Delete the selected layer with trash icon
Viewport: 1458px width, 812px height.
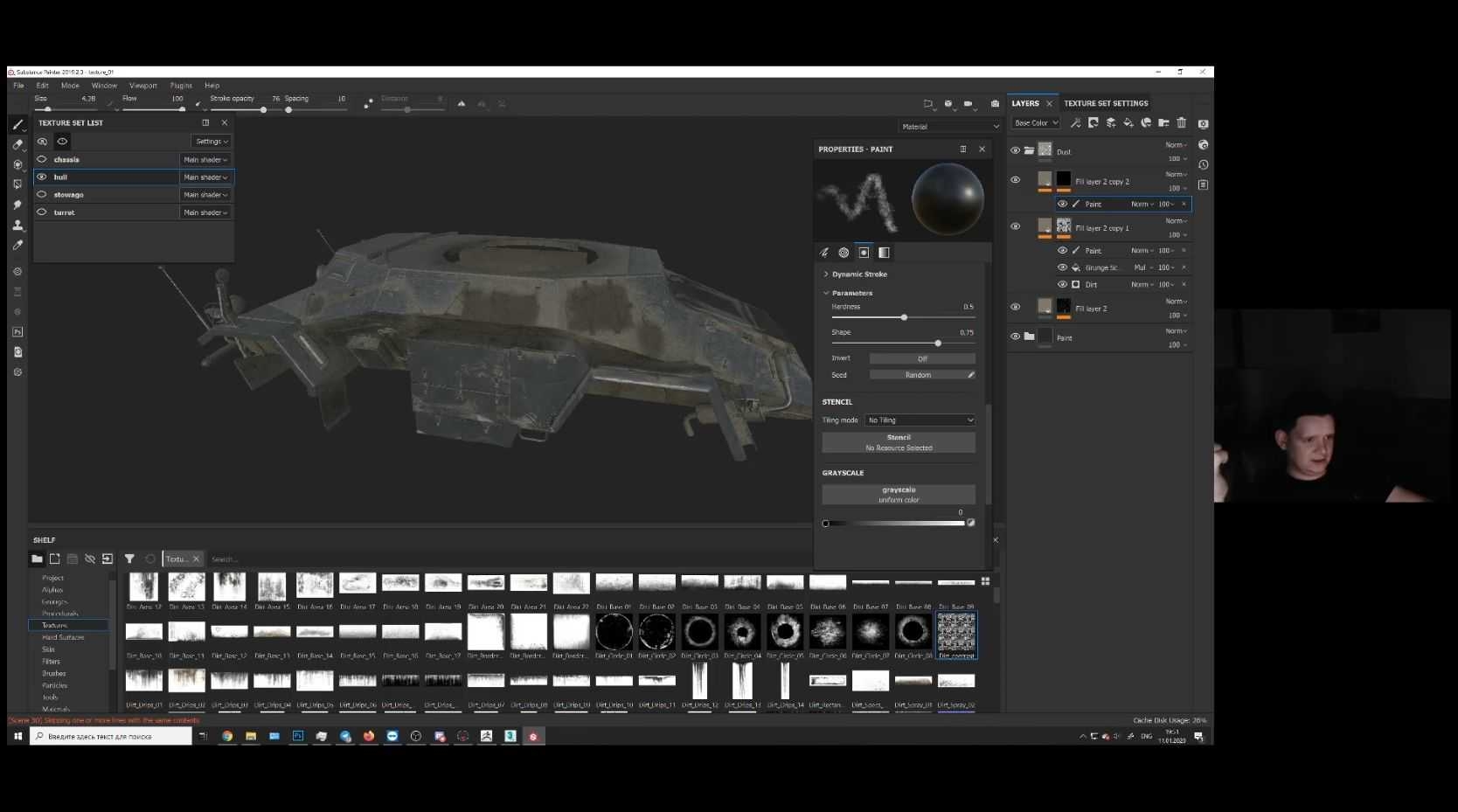coord(1182,123)
